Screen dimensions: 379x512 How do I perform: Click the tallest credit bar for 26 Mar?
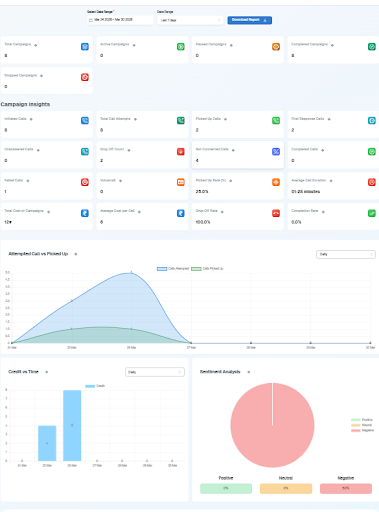point(72,425)
